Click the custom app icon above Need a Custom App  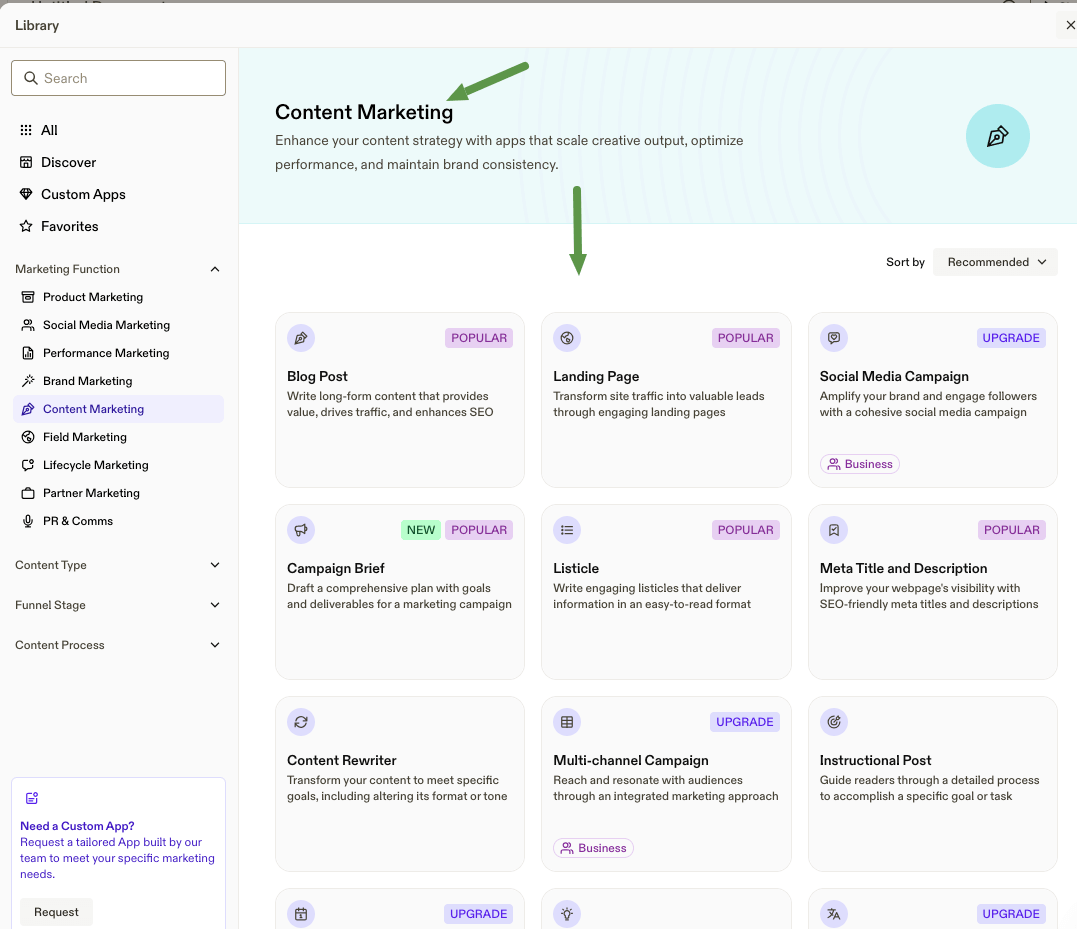click(x=32, y=798)
